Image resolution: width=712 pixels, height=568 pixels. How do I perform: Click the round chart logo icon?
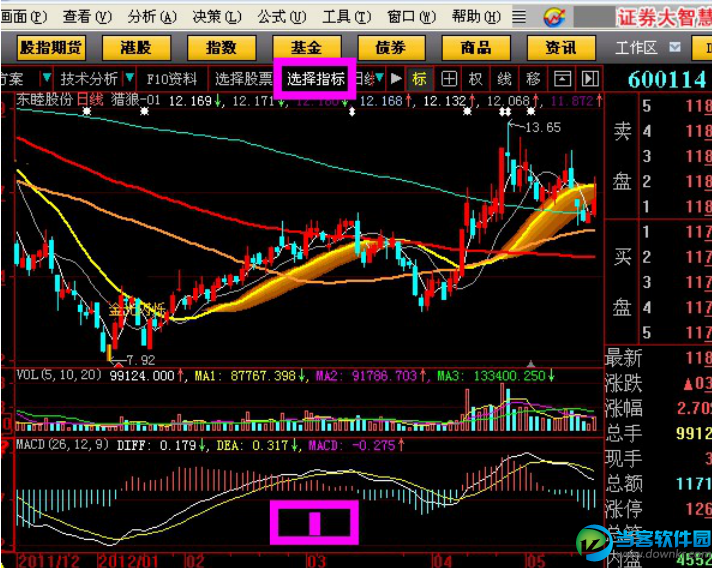click(554, 17)
